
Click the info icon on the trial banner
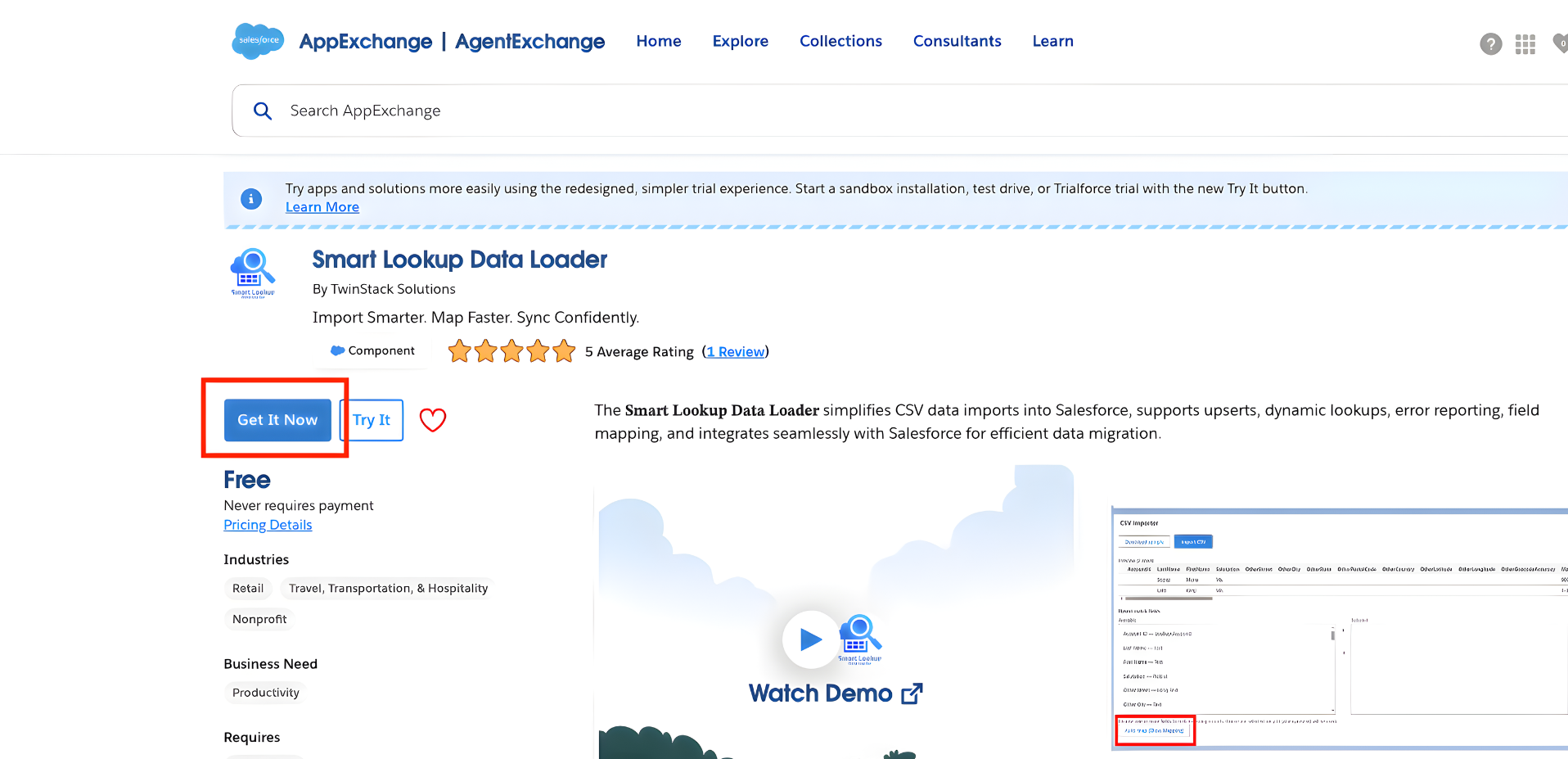[251, 198]
